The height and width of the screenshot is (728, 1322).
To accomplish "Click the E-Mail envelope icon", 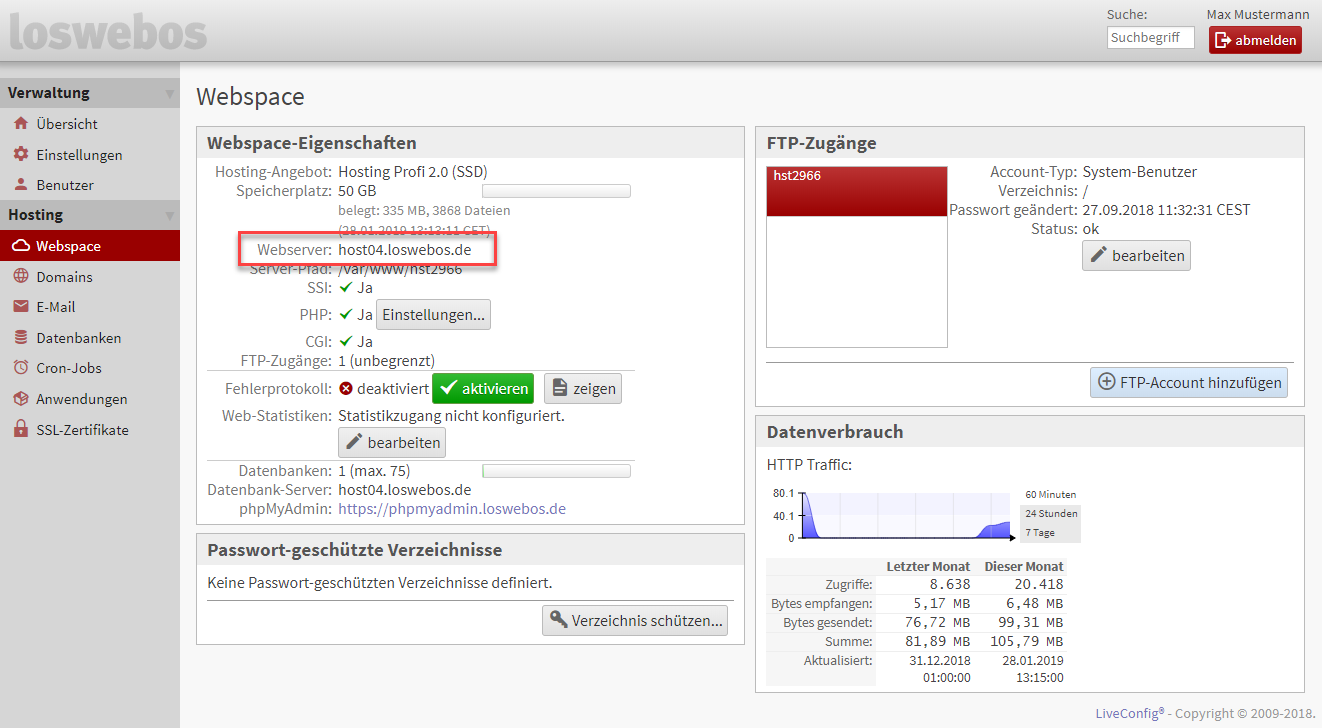I will (20, 307).
